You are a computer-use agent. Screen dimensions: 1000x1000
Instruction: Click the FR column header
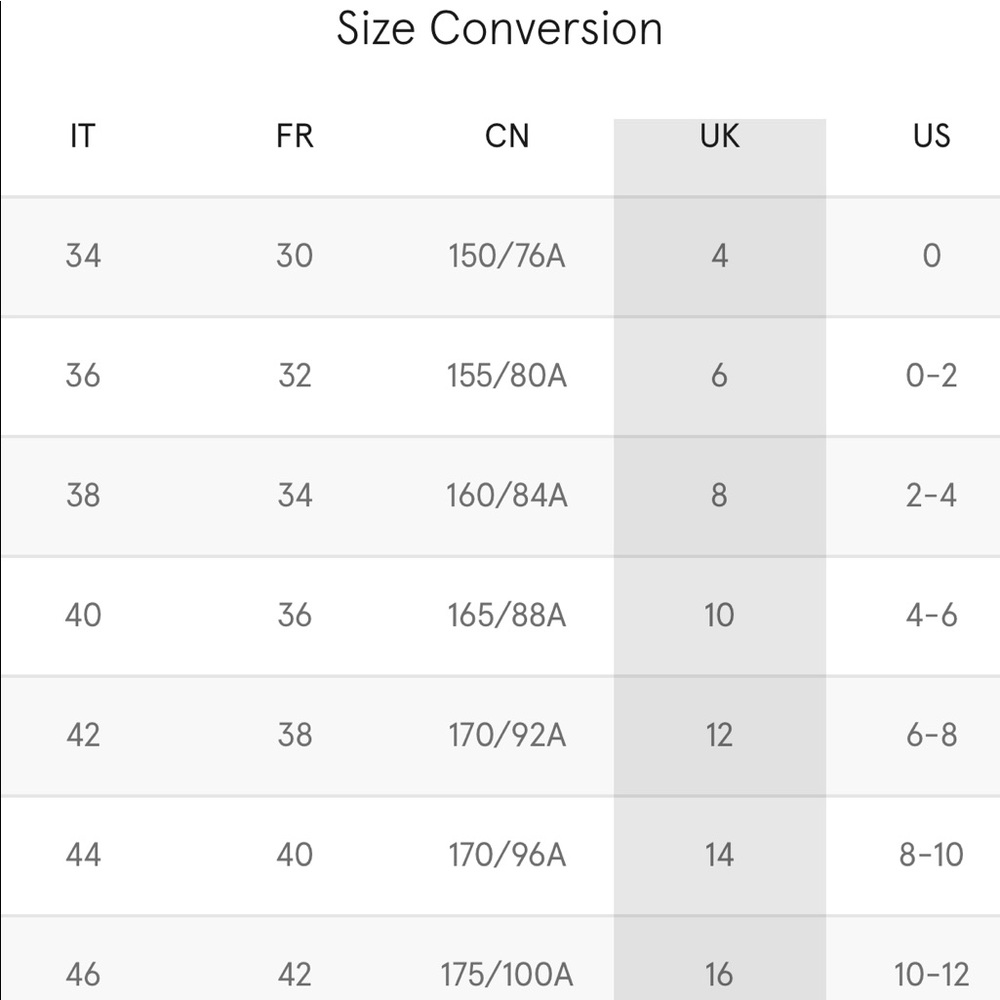(294, 136)
